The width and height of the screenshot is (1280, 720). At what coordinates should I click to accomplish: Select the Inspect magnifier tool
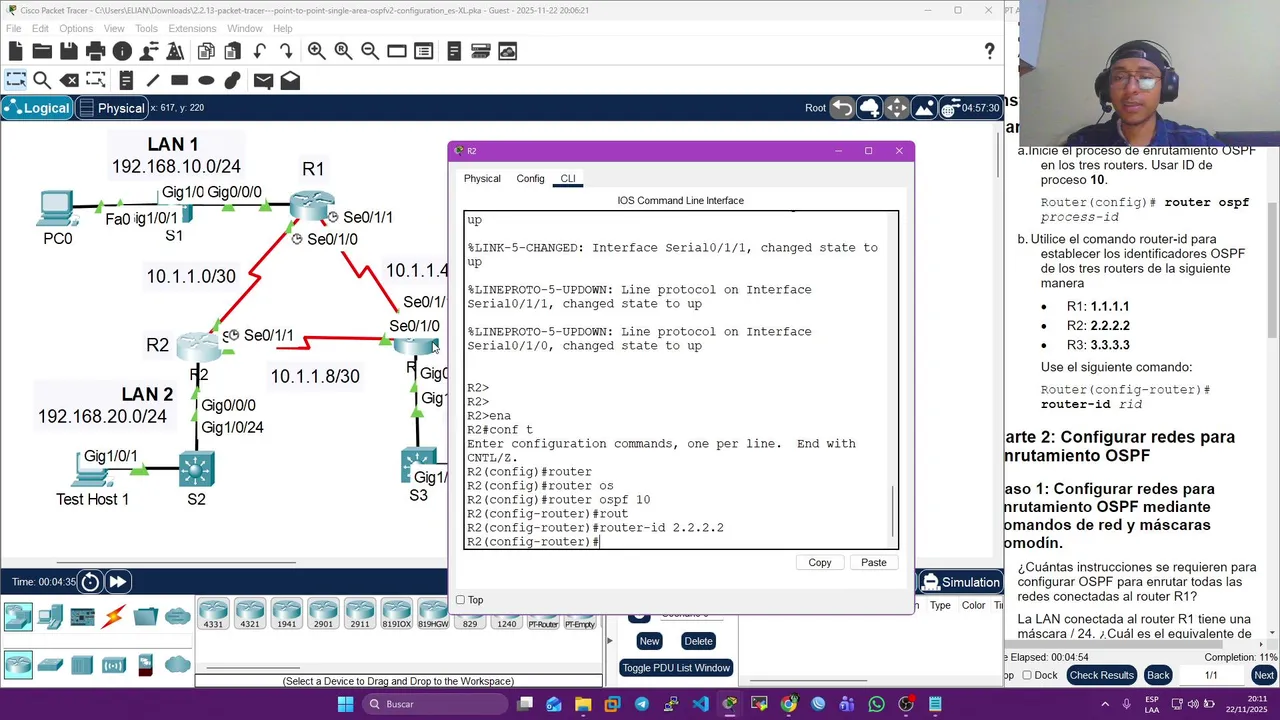[42, 80]
